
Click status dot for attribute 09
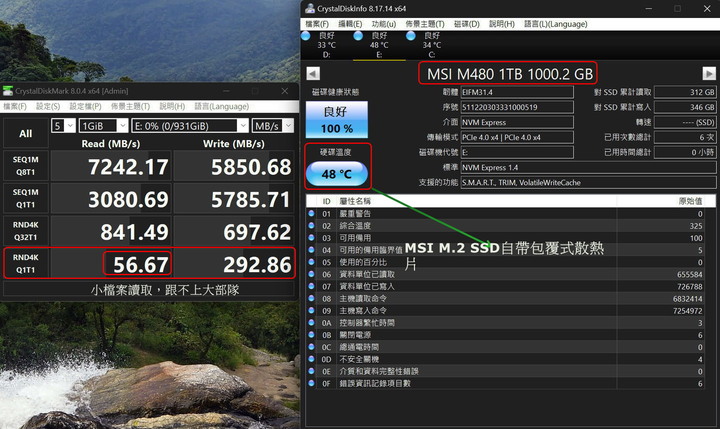click(x=311, y=310)
